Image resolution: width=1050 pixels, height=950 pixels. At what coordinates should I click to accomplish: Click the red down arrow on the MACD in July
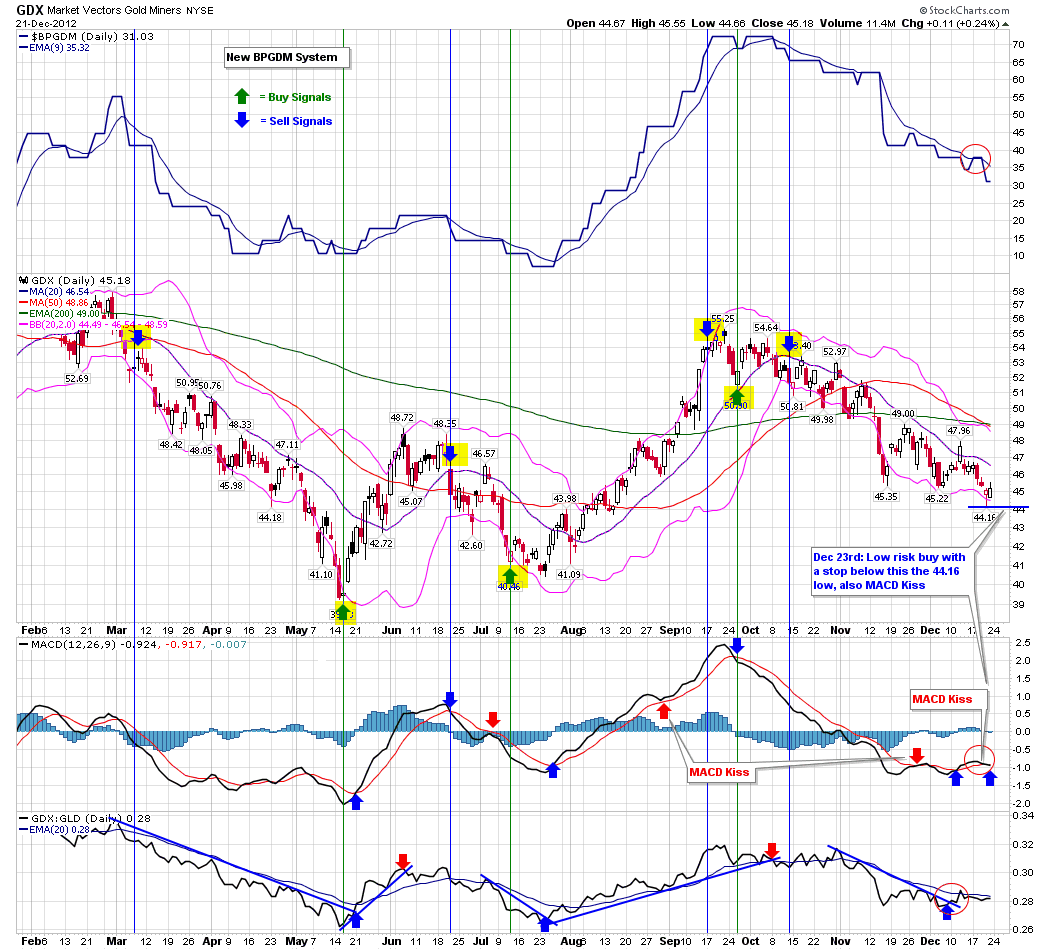(493, 720)
